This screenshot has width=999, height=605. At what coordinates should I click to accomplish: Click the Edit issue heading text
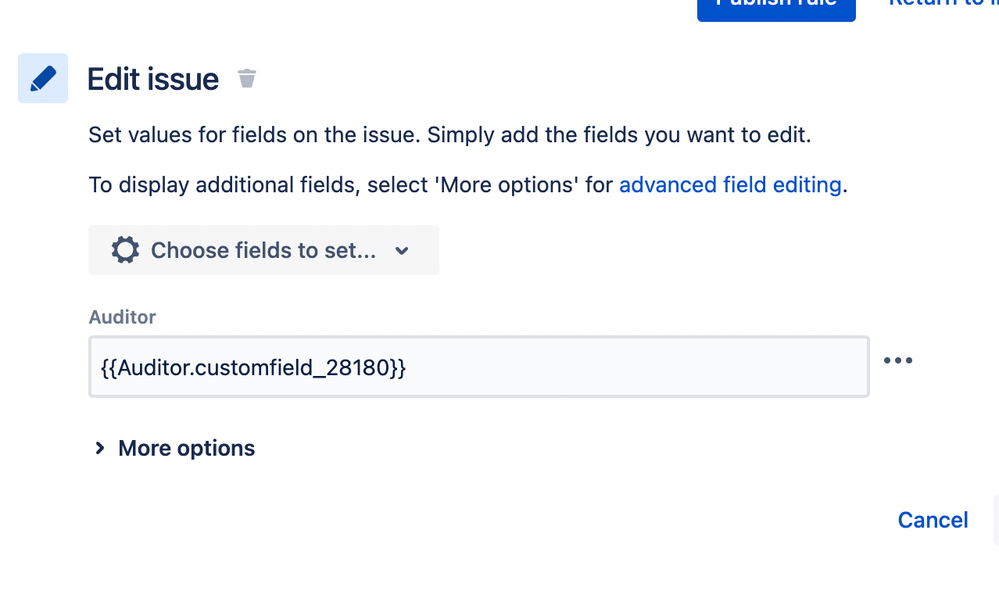coord(153,79)
